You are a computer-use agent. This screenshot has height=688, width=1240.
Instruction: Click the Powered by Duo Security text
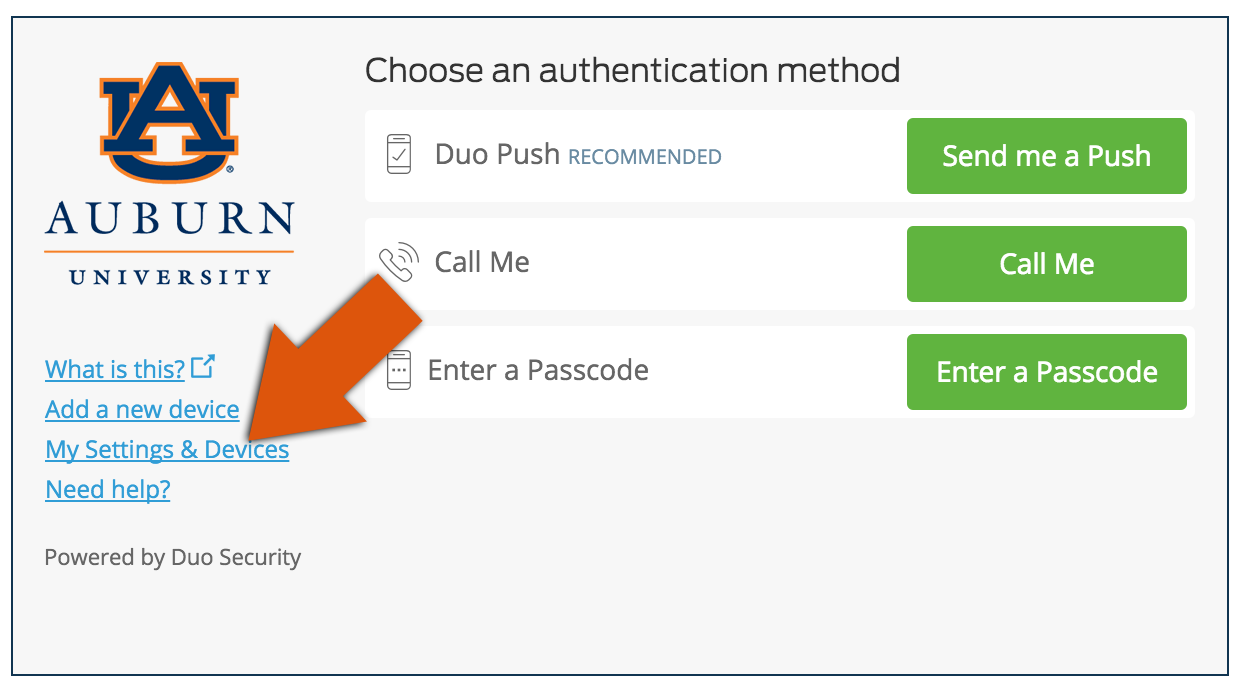point(172,558)
